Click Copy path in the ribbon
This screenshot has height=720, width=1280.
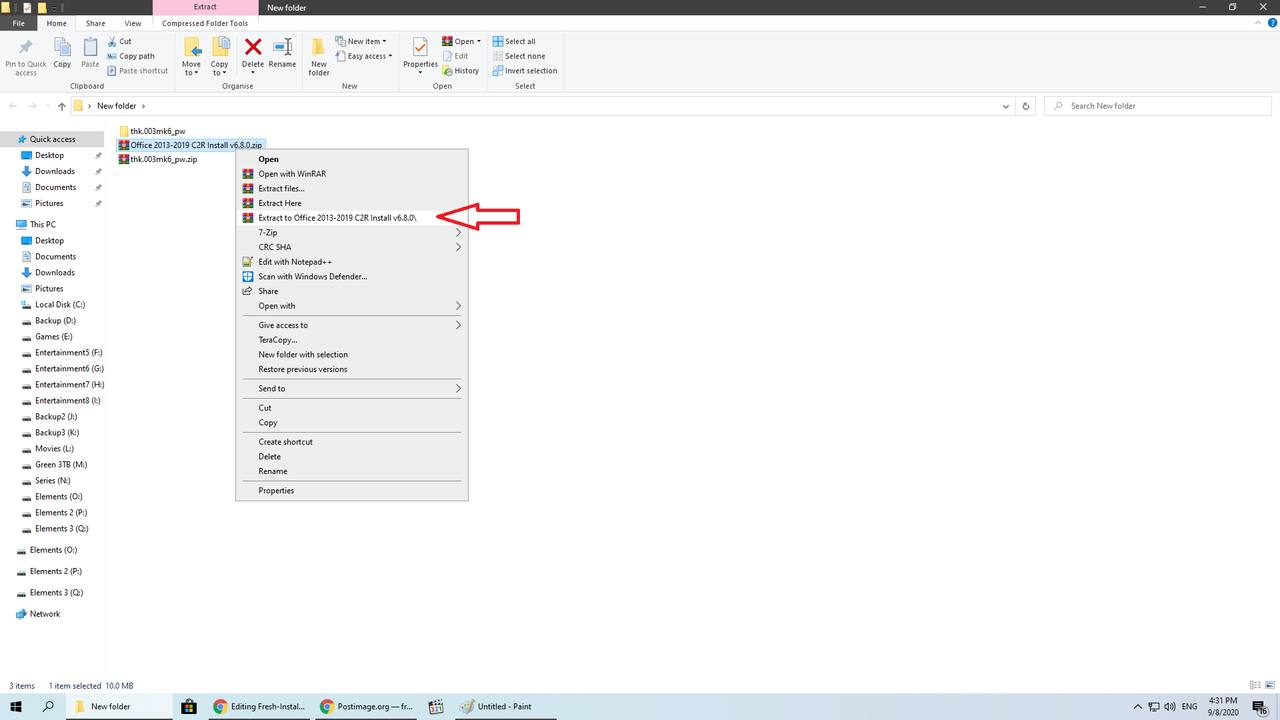tap(130, 56)
